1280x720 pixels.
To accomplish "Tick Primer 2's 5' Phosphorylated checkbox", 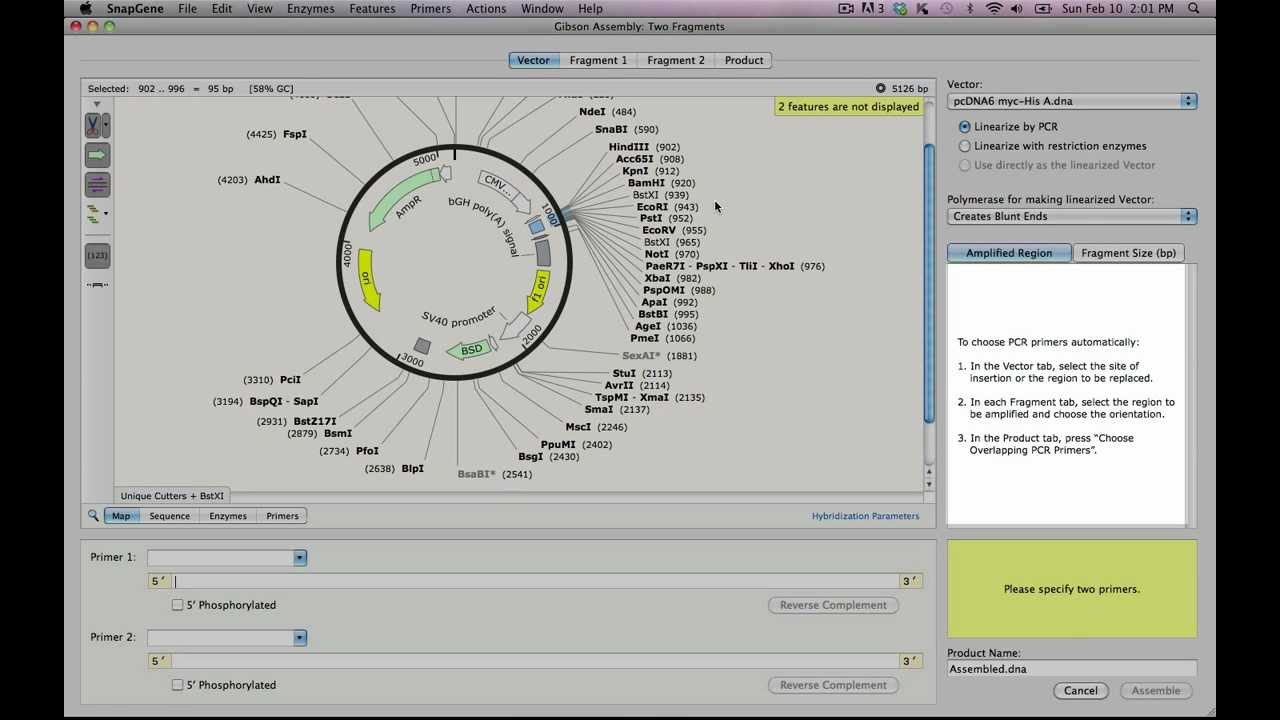I will [177, 685].
